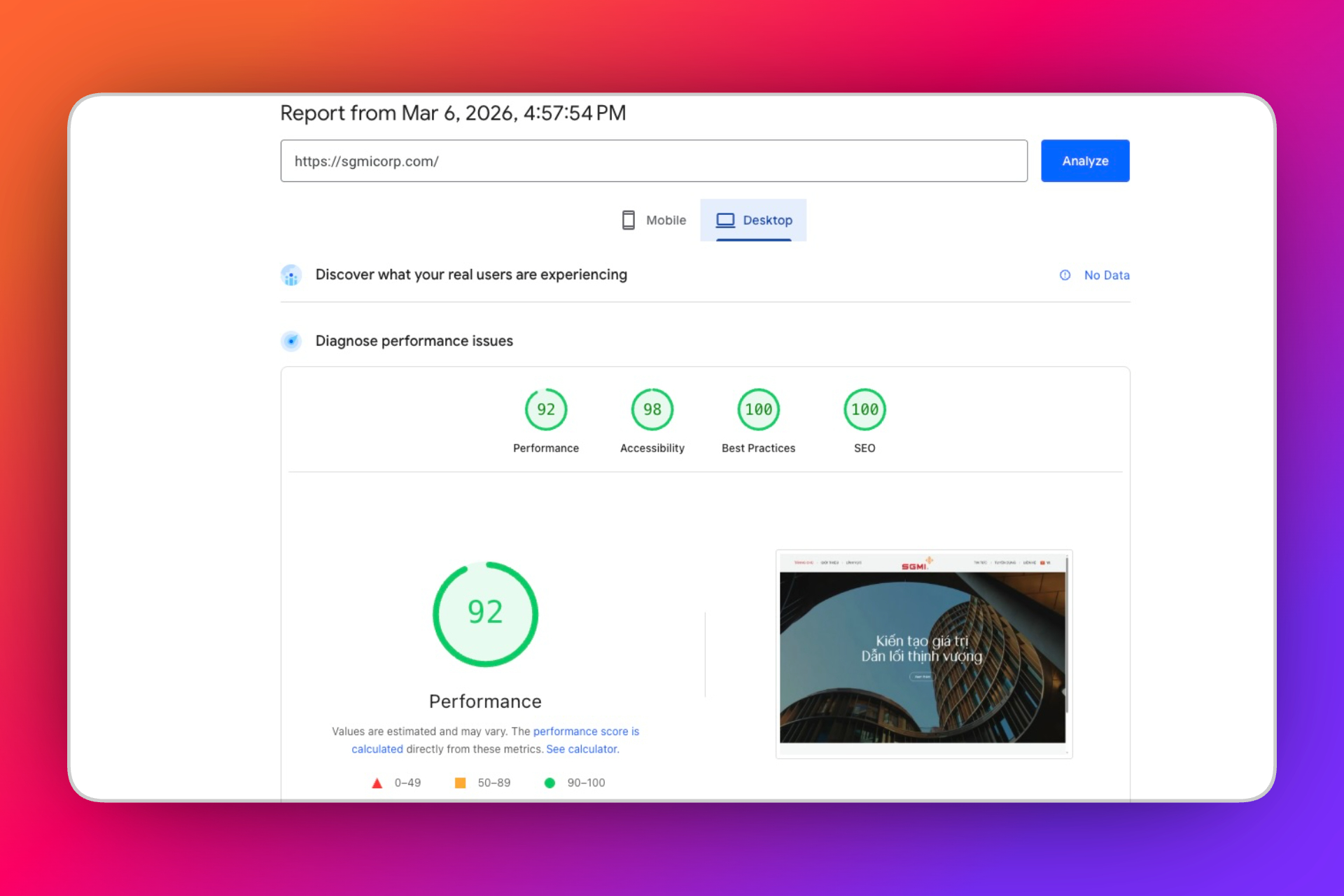This screenshot has height=896, width=1344.
Task: Click the green circle 90–100 legend icon
Action: pyautogui.click(x=549, y=783)
